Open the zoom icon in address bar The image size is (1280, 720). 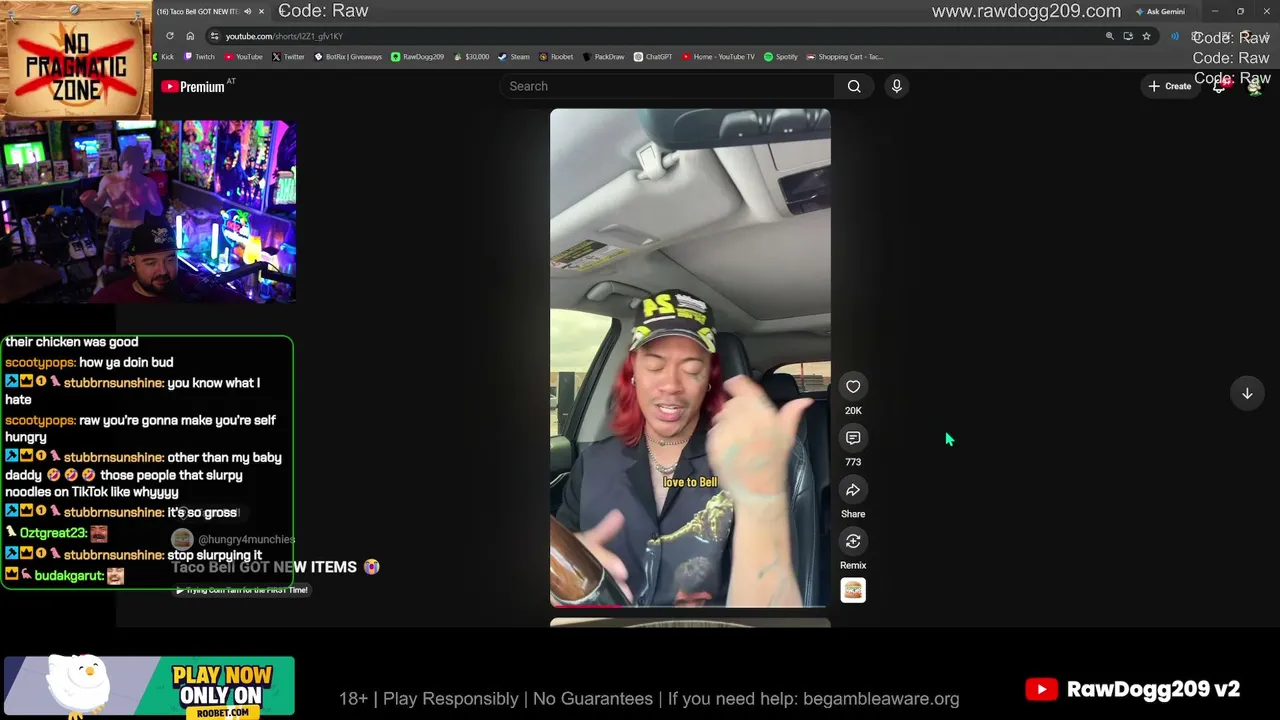point(1109,36)
